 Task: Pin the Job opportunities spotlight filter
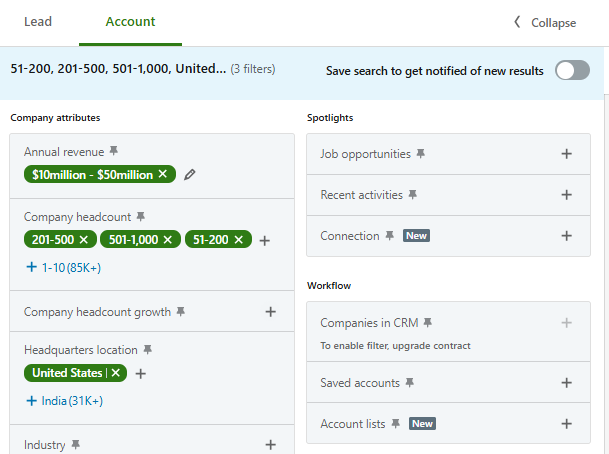421,154
